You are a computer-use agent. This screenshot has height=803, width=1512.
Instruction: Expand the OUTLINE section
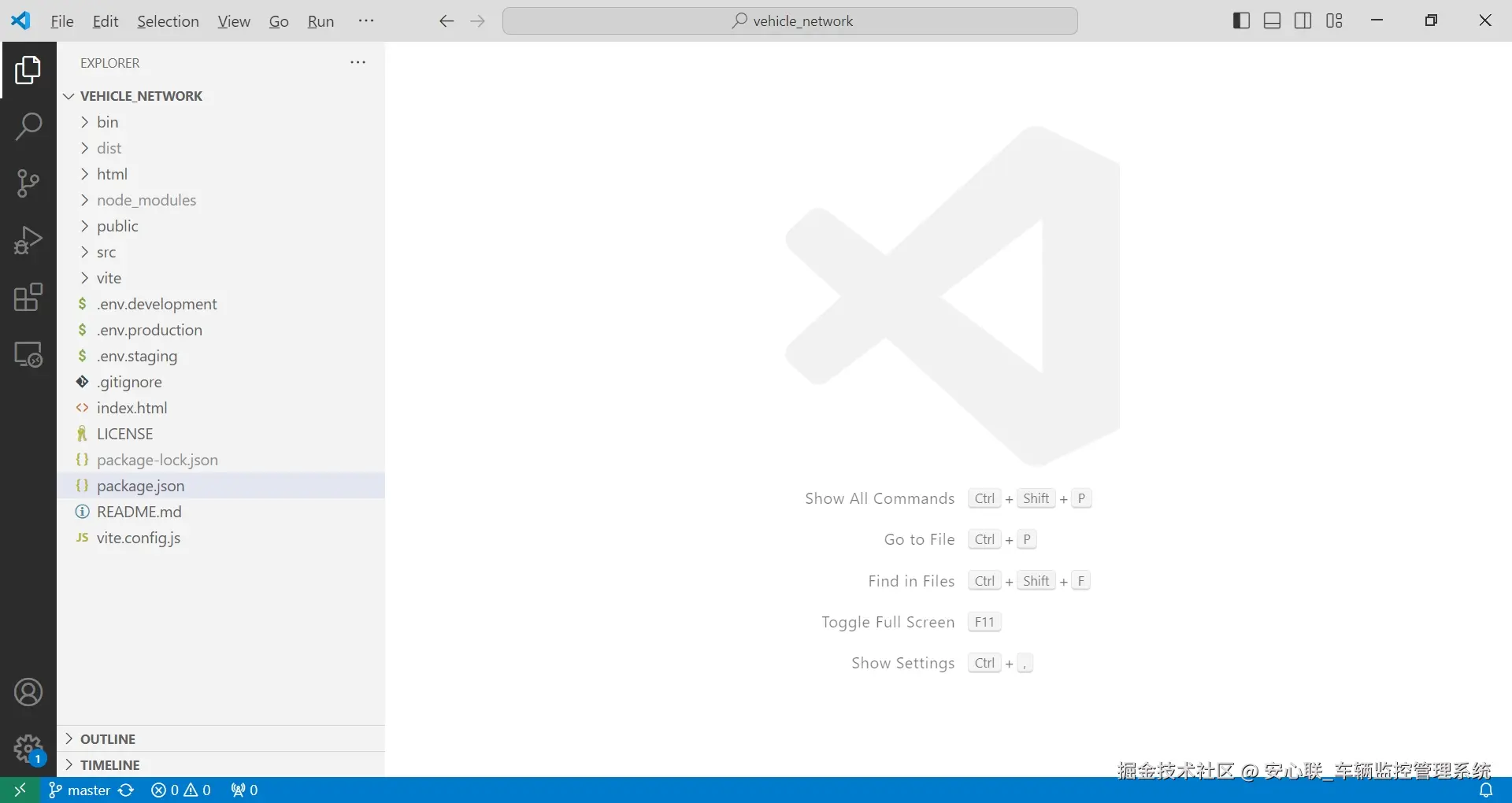[x=221, y=738]
